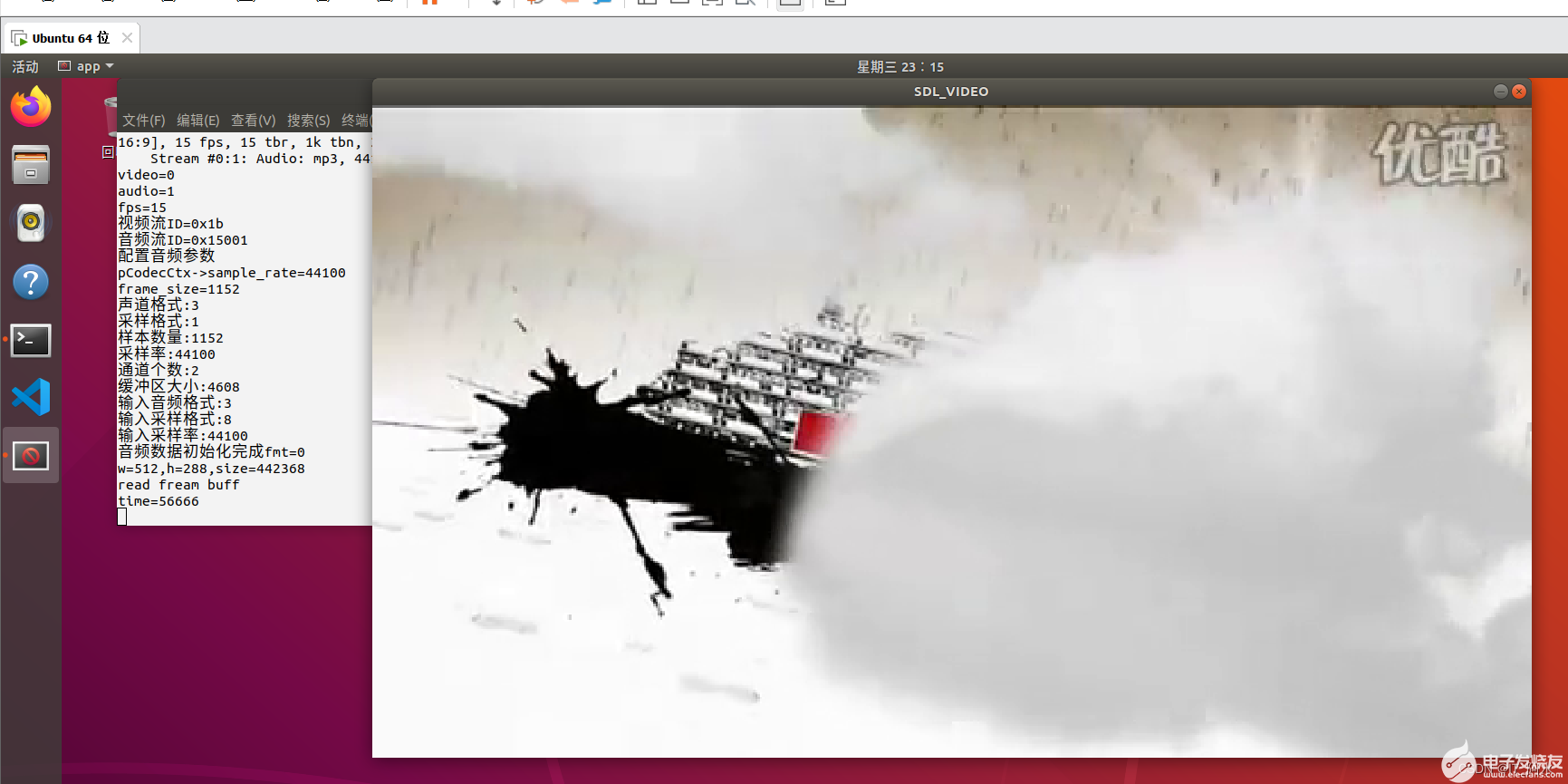Launch Visual Studio Code from the dock
This screenshot has width=1568, height=784.
point(31,397)
